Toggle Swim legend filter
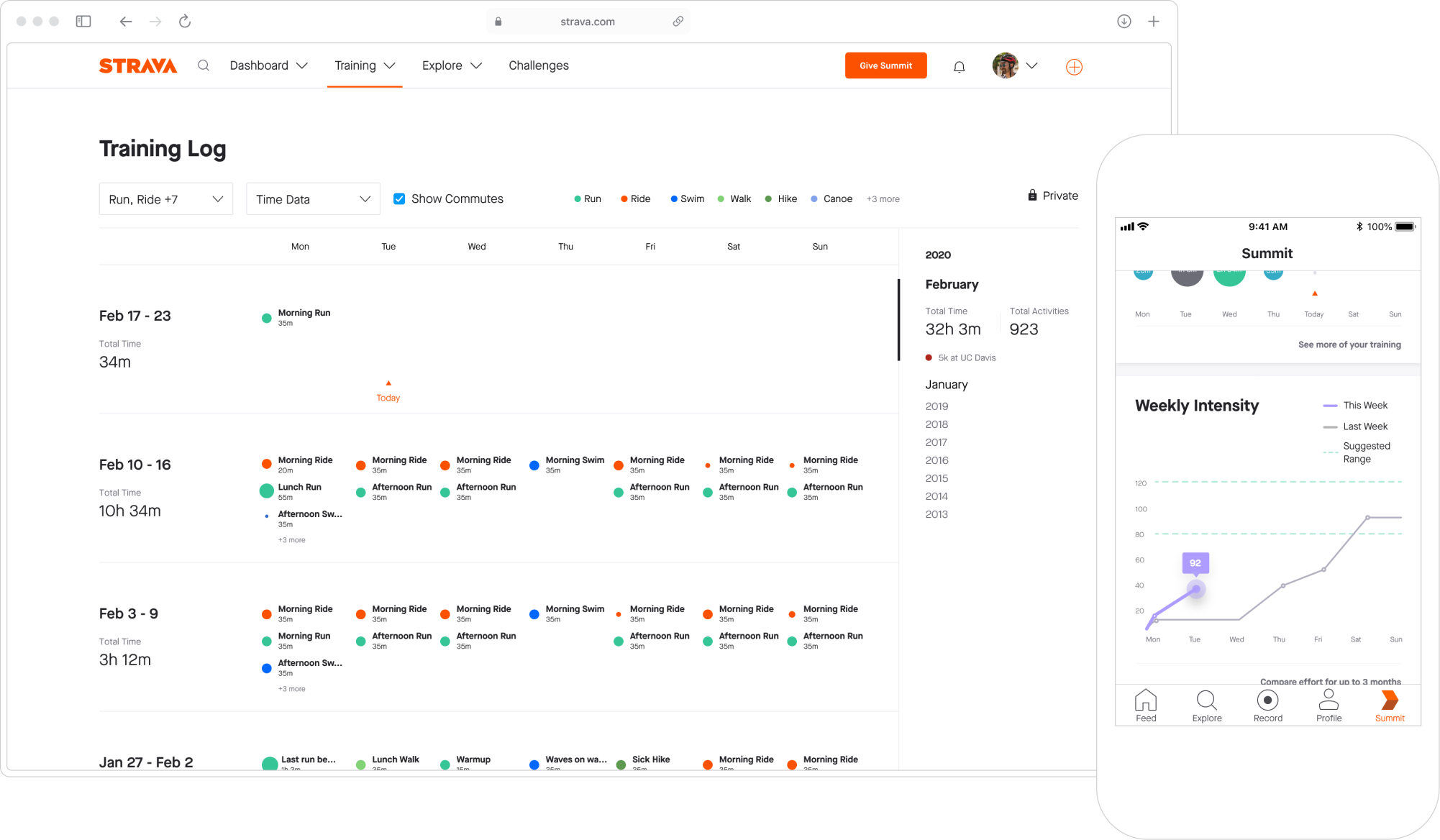The width and height of the screenshot is (1440, 840). tap(688, 199)
